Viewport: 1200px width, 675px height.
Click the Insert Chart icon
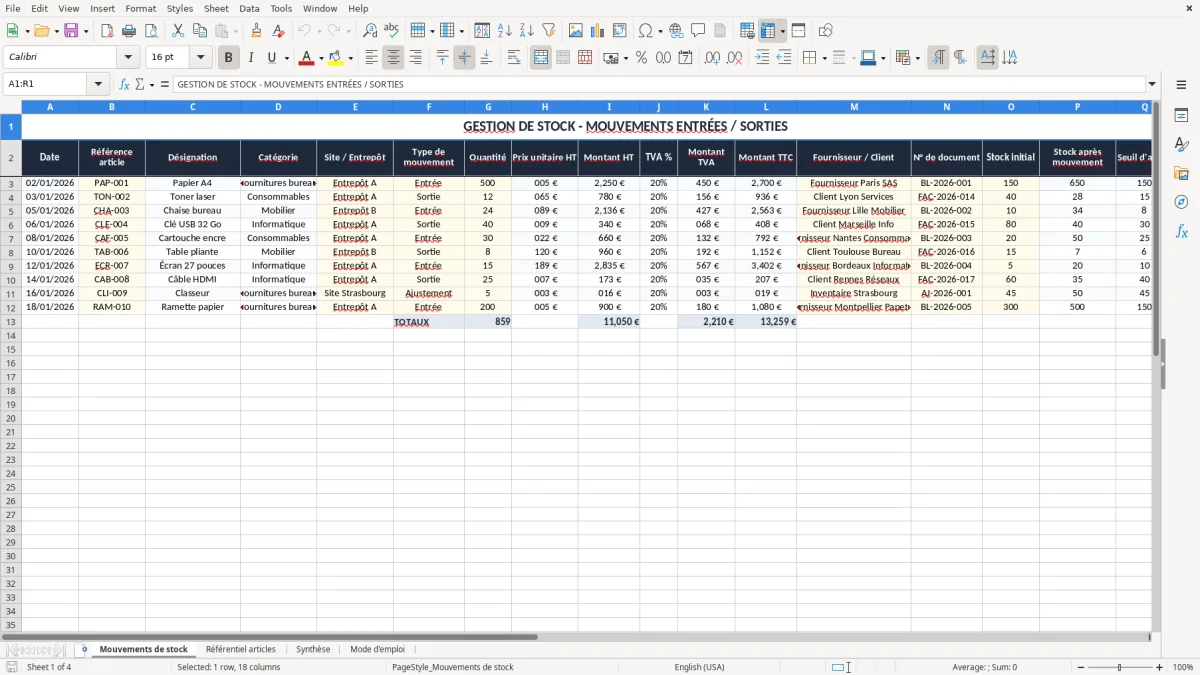pos(598,31)
